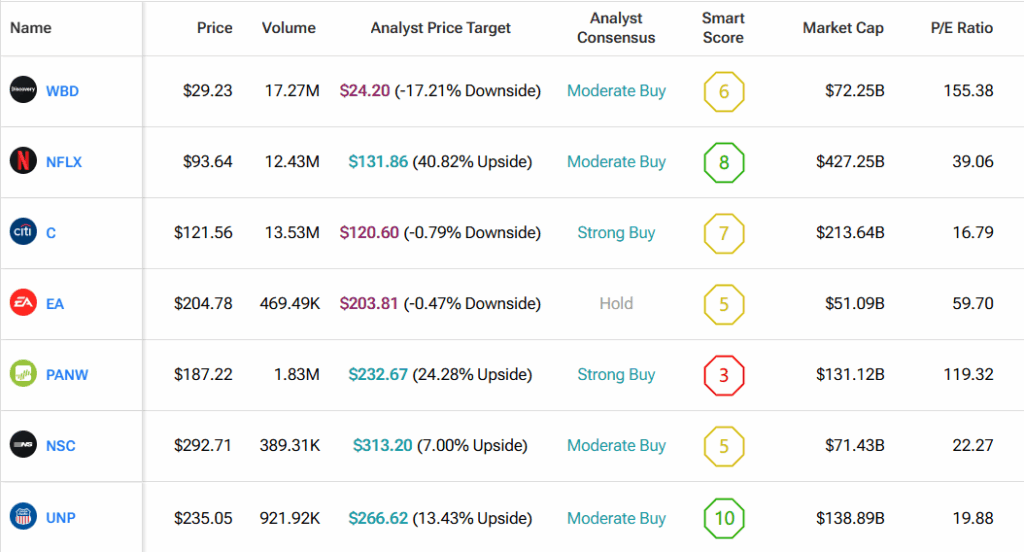
Task: Click the Market Cap column header
Action: click(x=843, y=28)
